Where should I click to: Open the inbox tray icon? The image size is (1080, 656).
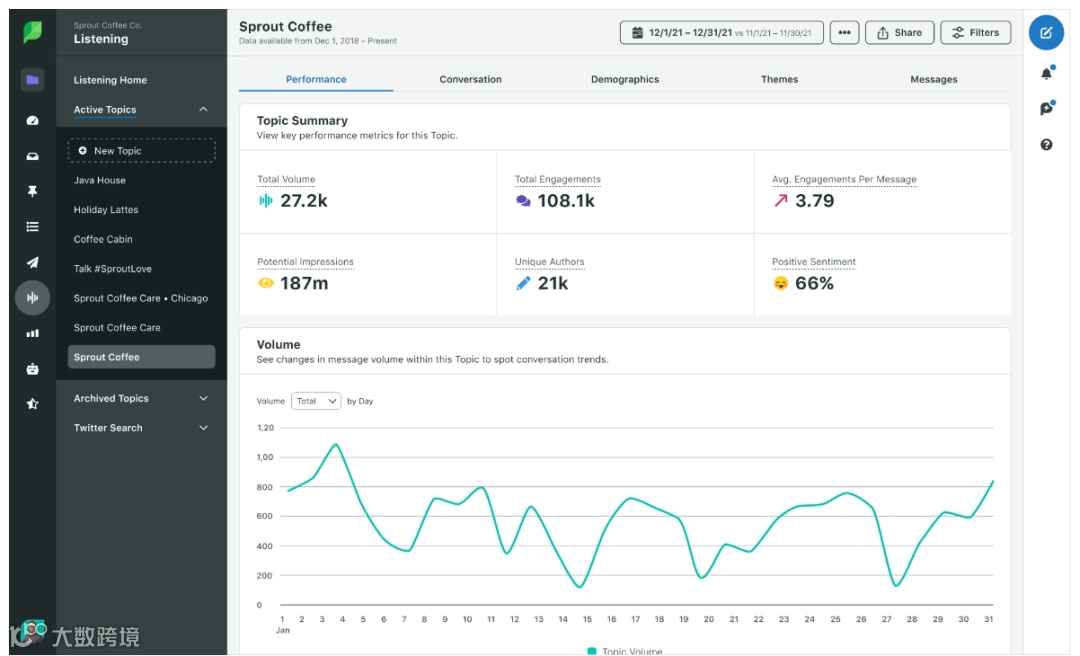pos(32,156)
